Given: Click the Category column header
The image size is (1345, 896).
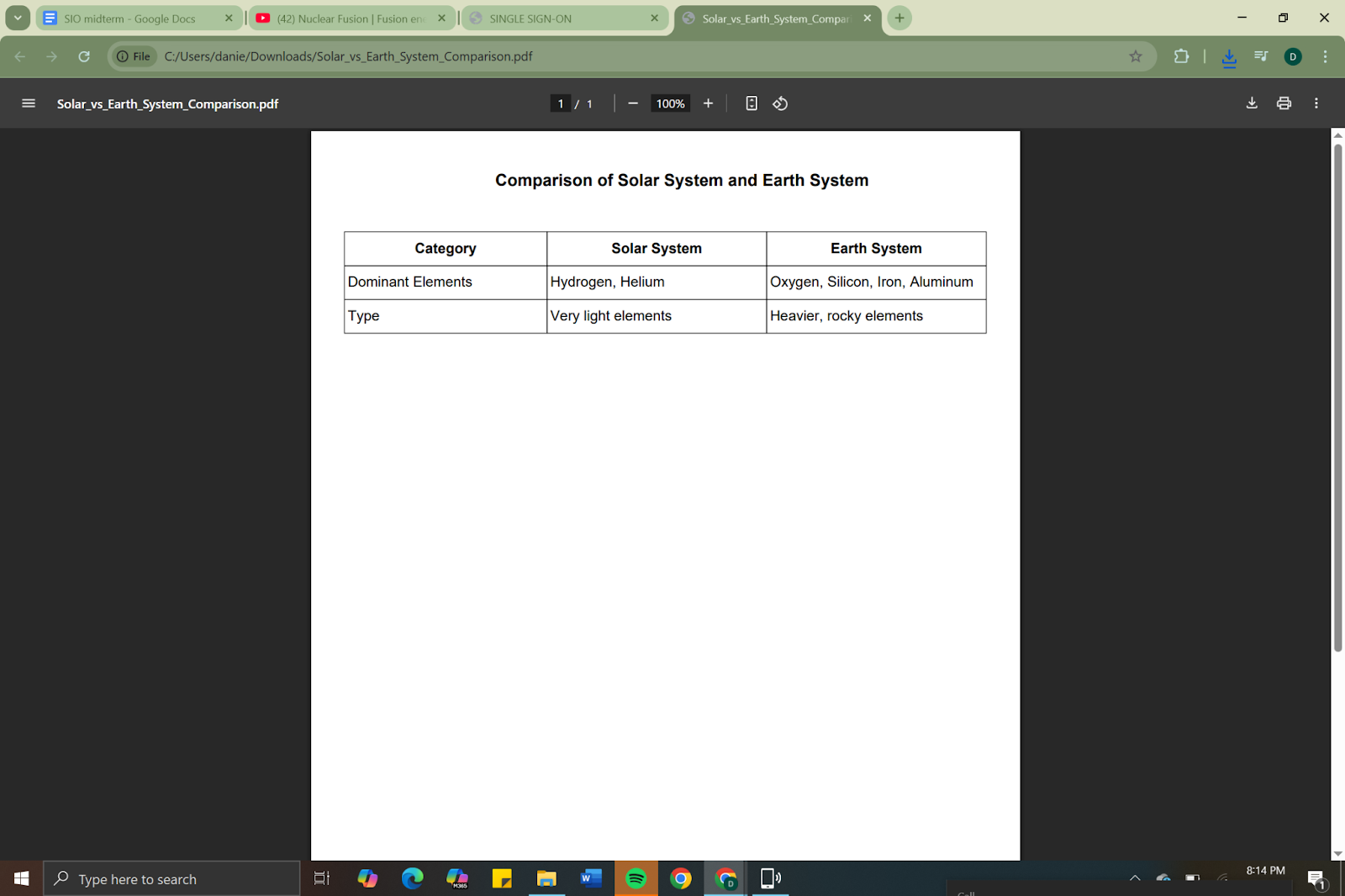Looking at the screenshot, I should tap(446, 249).
